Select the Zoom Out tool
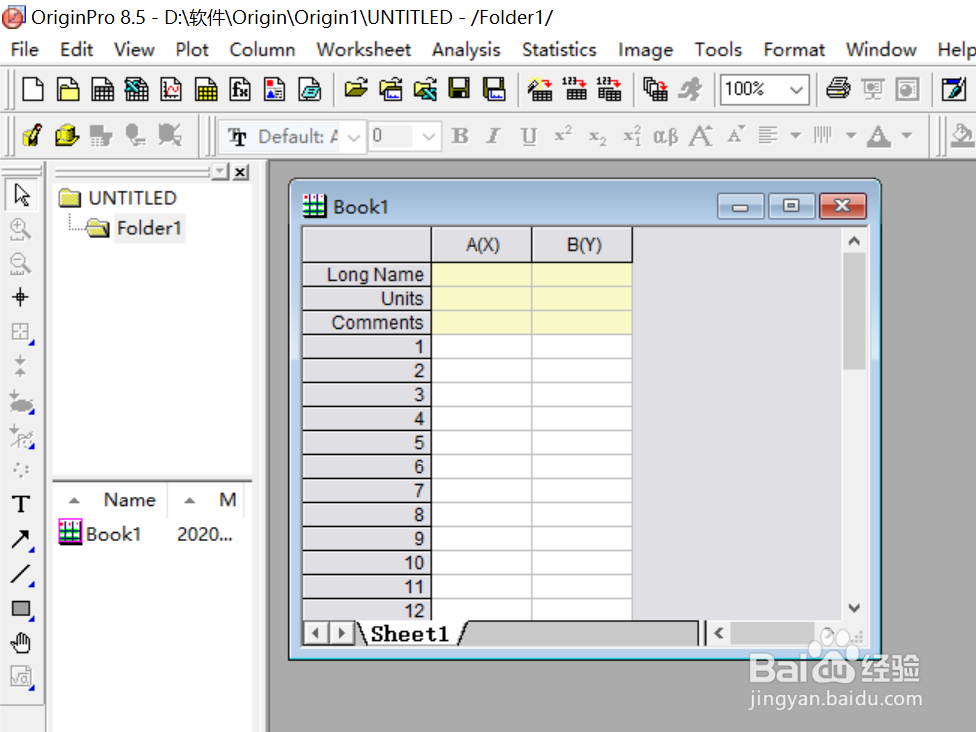 (x=21, y=263)
